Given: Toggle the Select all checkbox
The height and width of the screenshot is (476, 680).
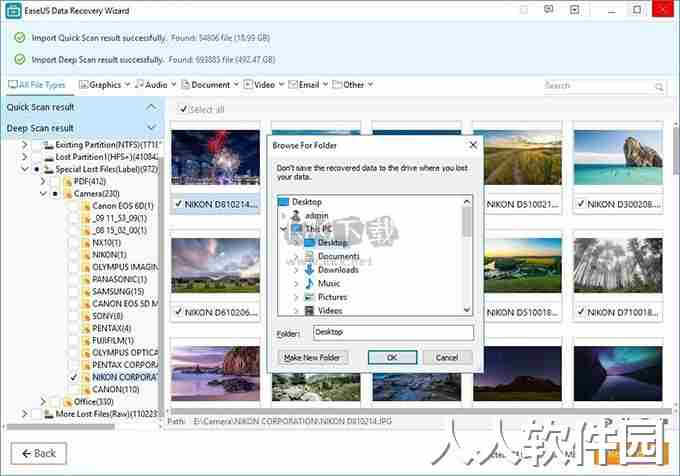Looking at the screenshot, I should click(183, 109).
